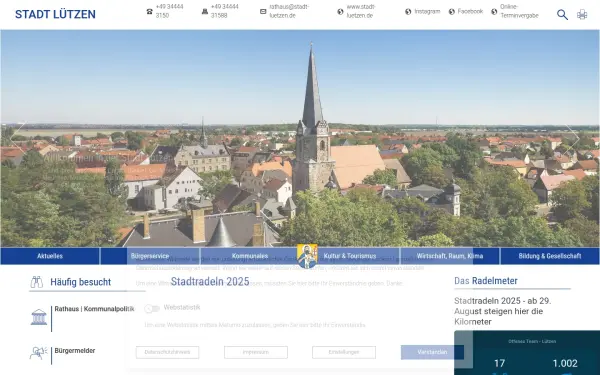Image resolution: width=600 pixels, height=375 pixels.
Task: Click the Verstanden button
Action: pos(432,352)
